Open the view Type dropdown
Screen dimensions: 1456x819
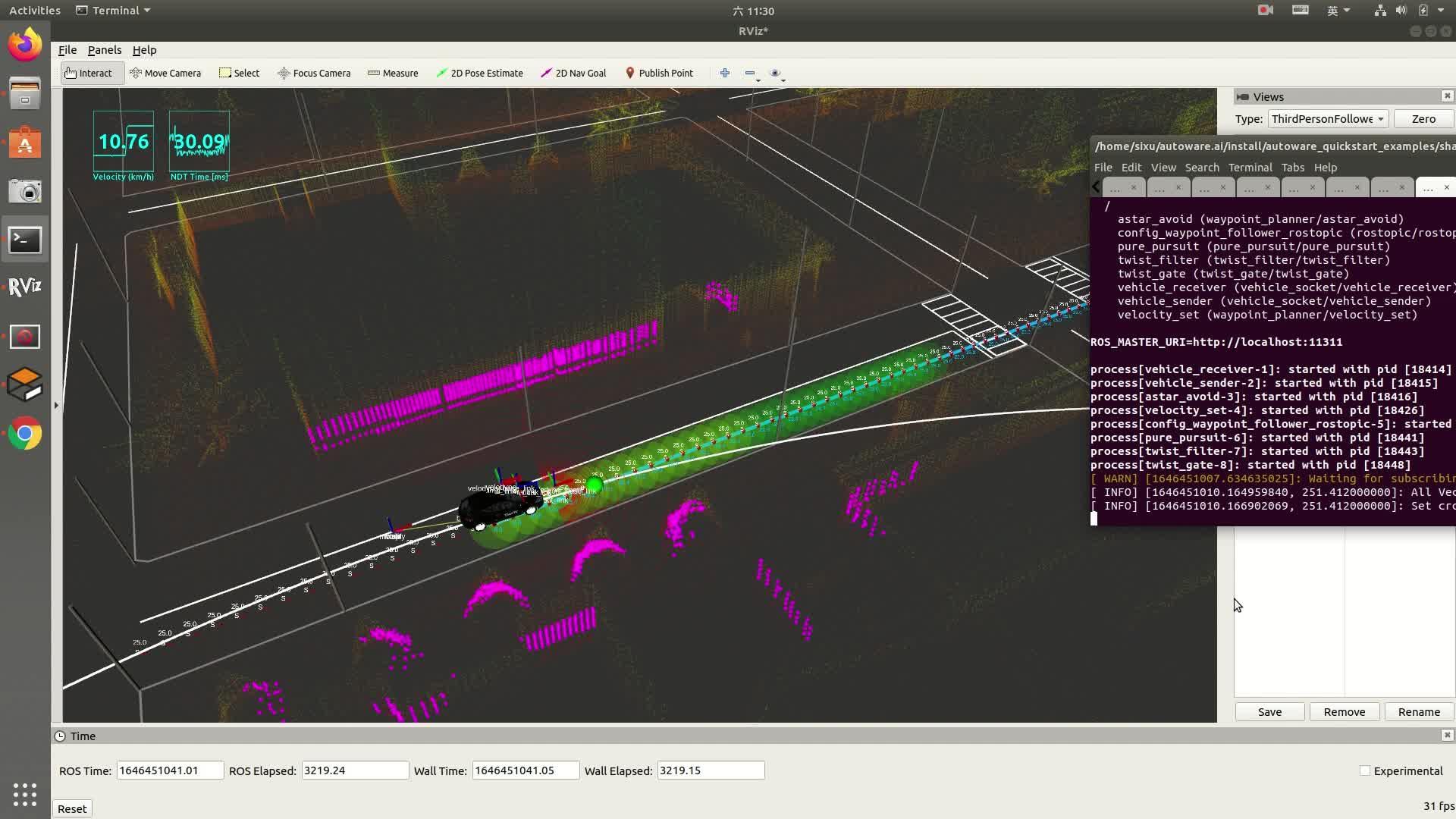[x=1328, y=119]
